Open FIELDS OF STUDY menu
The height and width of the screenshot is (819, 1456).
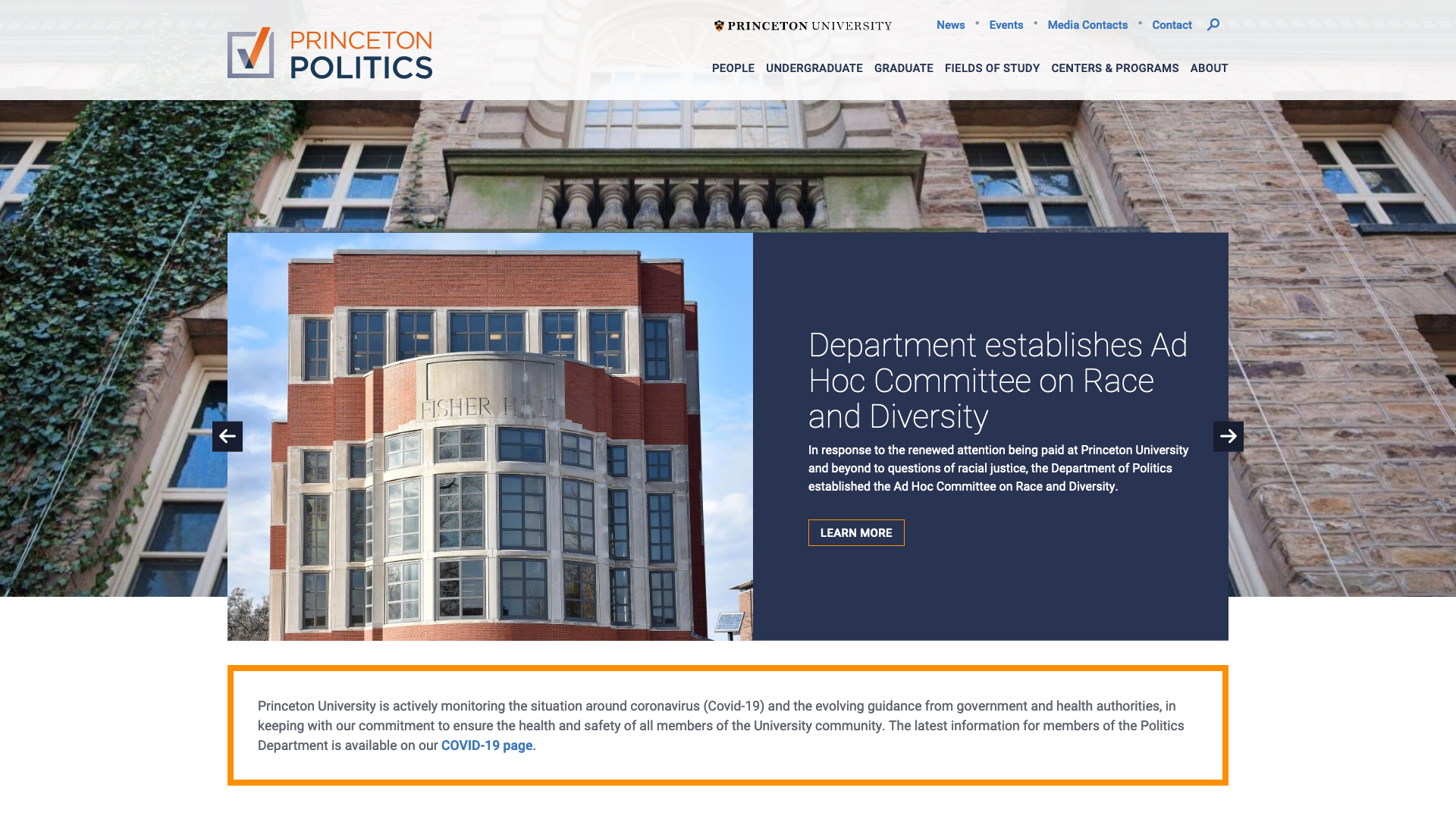(992, 68)
